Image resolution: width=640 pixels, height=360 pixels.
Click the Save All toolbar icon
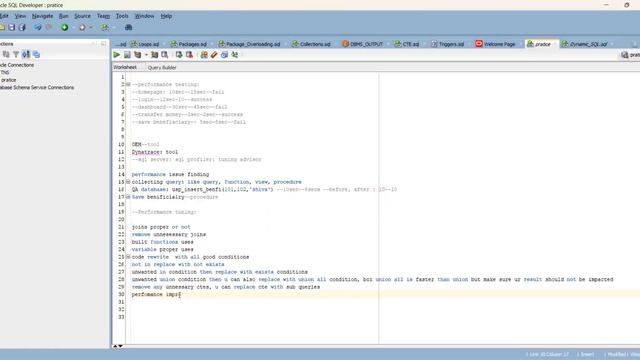(x=22, y=27)
